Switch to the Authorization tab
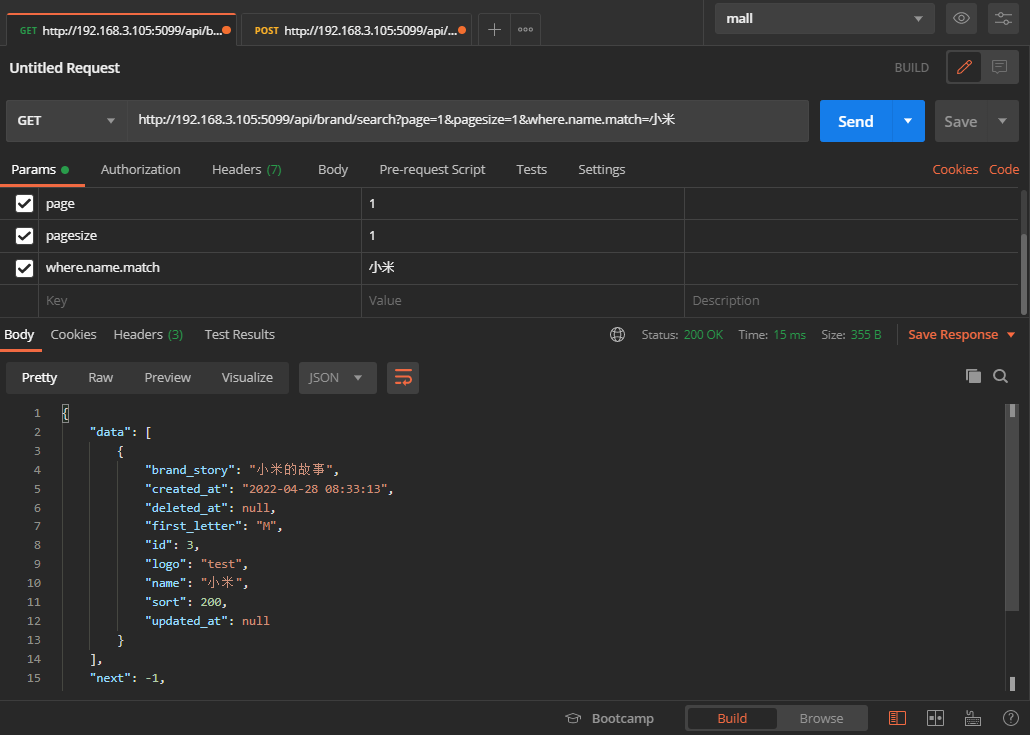Viewport: 1030px width, 735px height. pos(140,169)
